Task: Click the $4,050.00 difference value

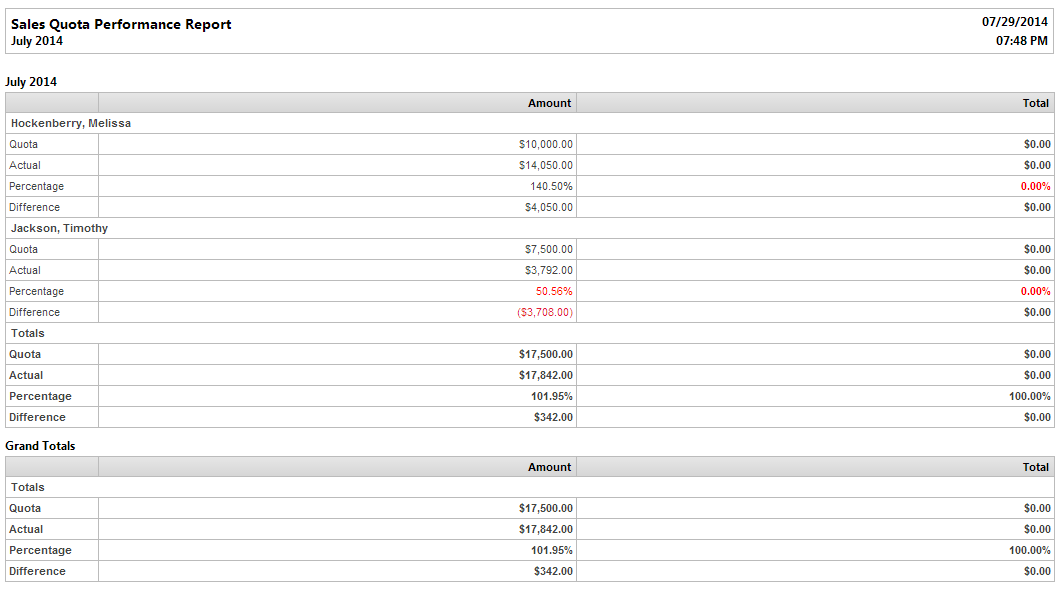Action: coord(548,207)
